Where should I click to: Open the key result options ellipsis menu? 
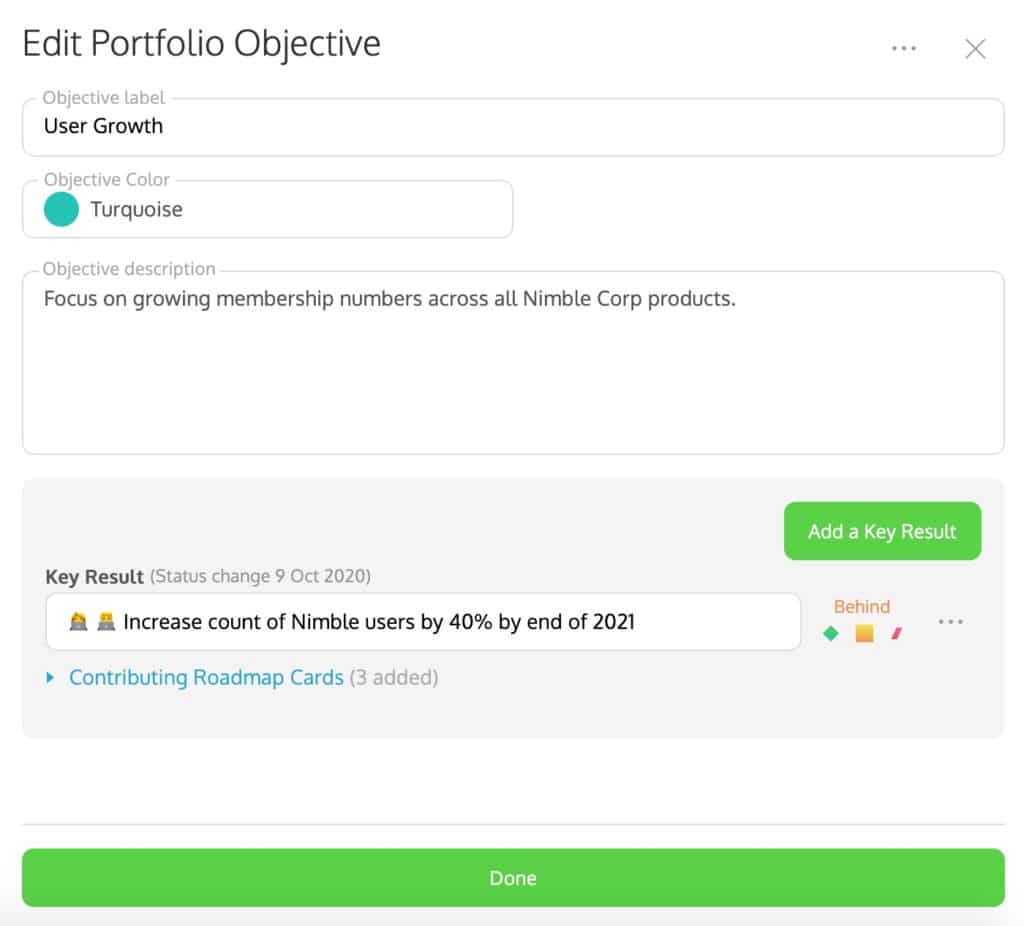tap(950, 622)
